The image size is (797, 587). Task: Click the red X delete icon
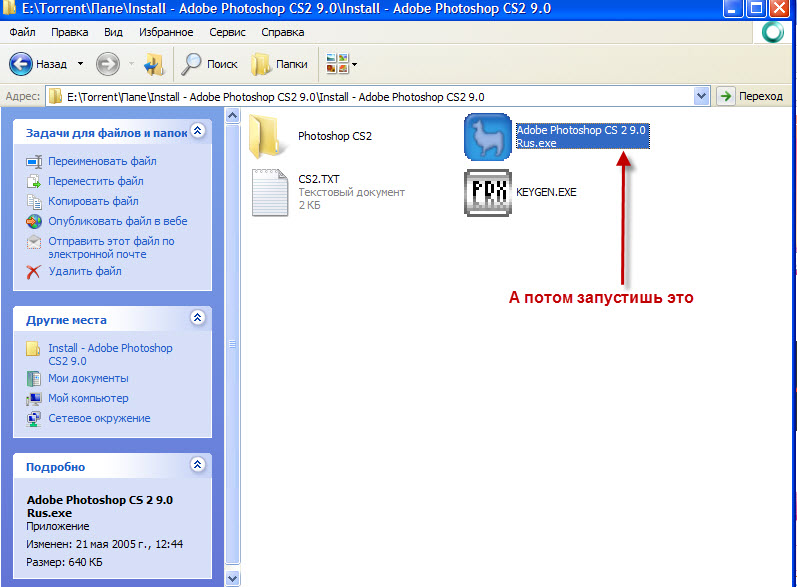(x=34, y=272)
